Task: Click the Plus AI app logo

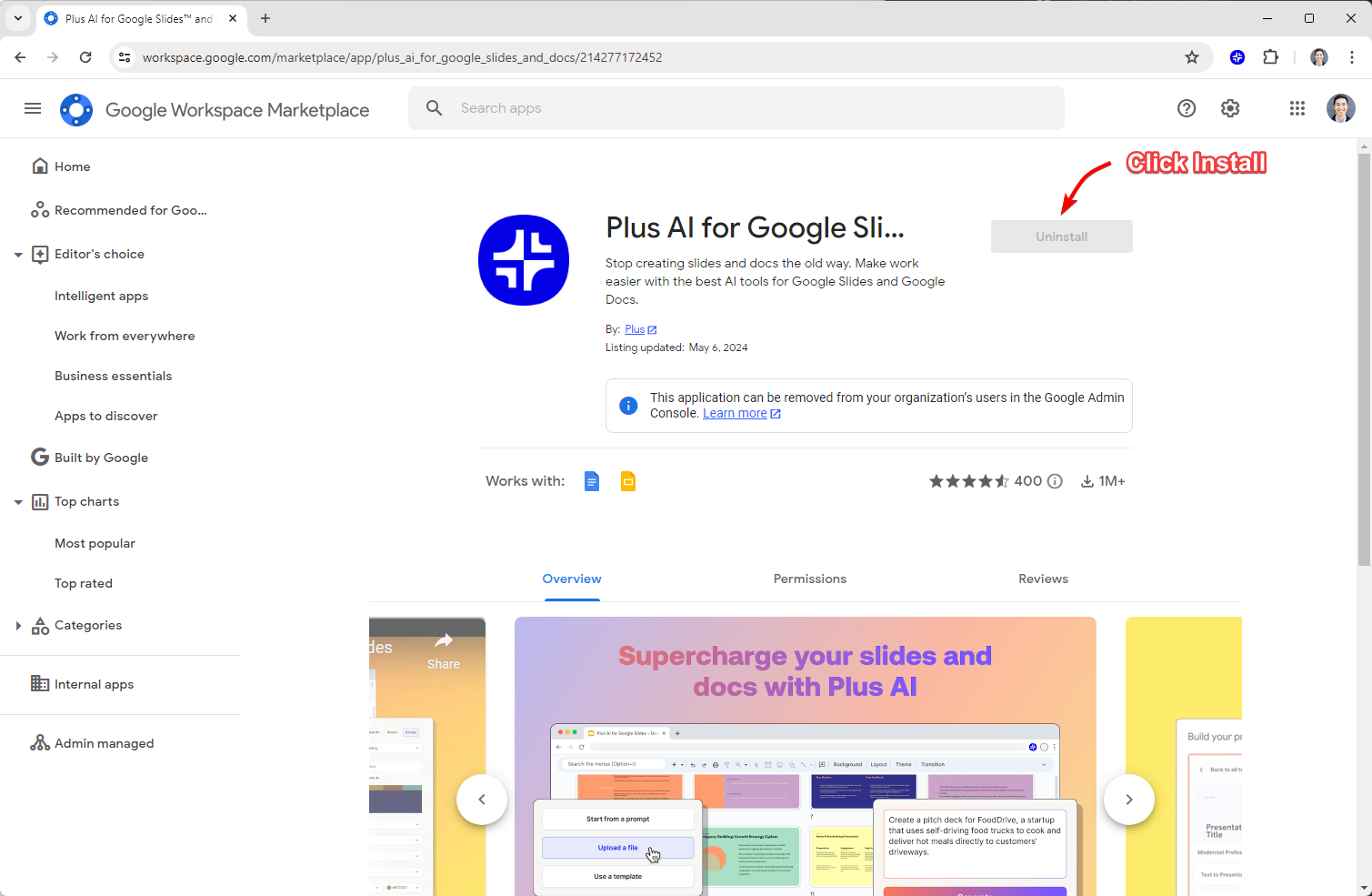Action: tap(524, 260)
